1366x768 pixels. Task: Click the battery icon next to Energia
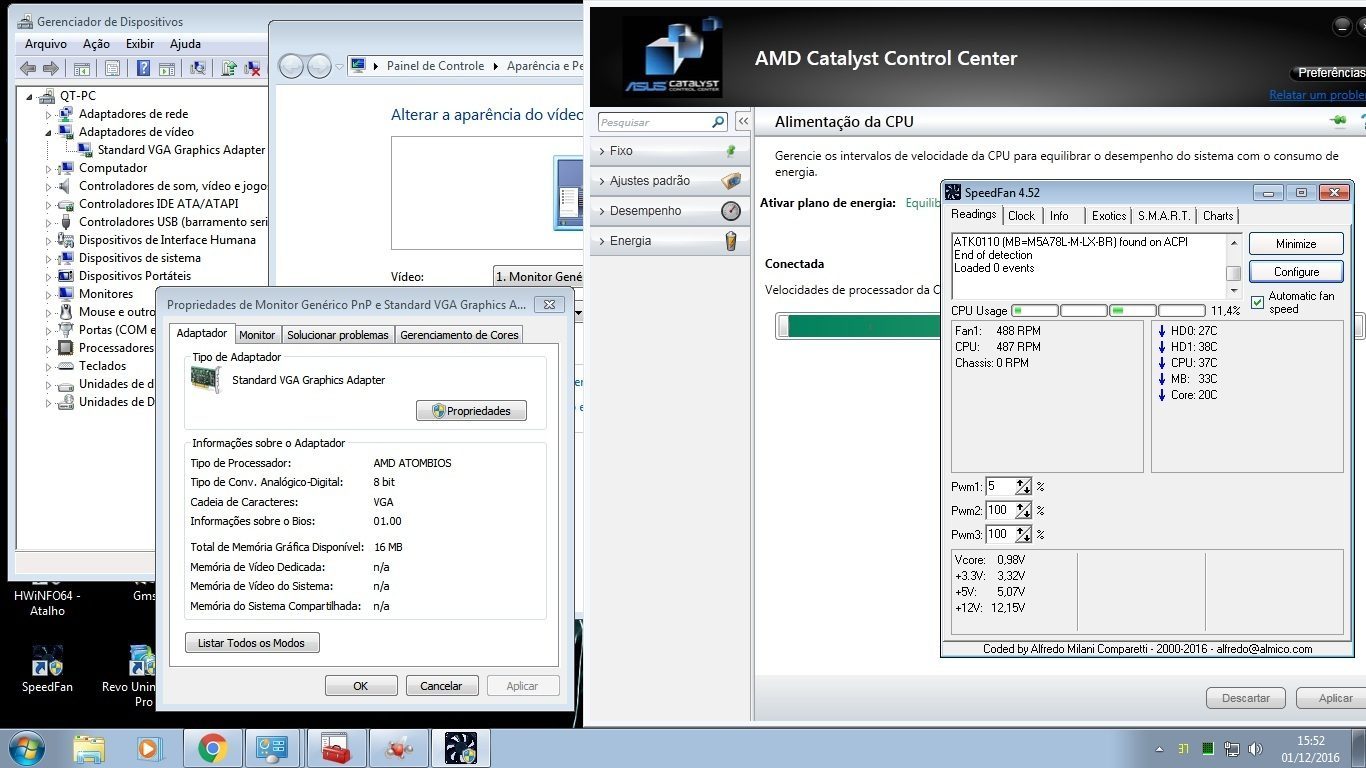click(731, 241)
